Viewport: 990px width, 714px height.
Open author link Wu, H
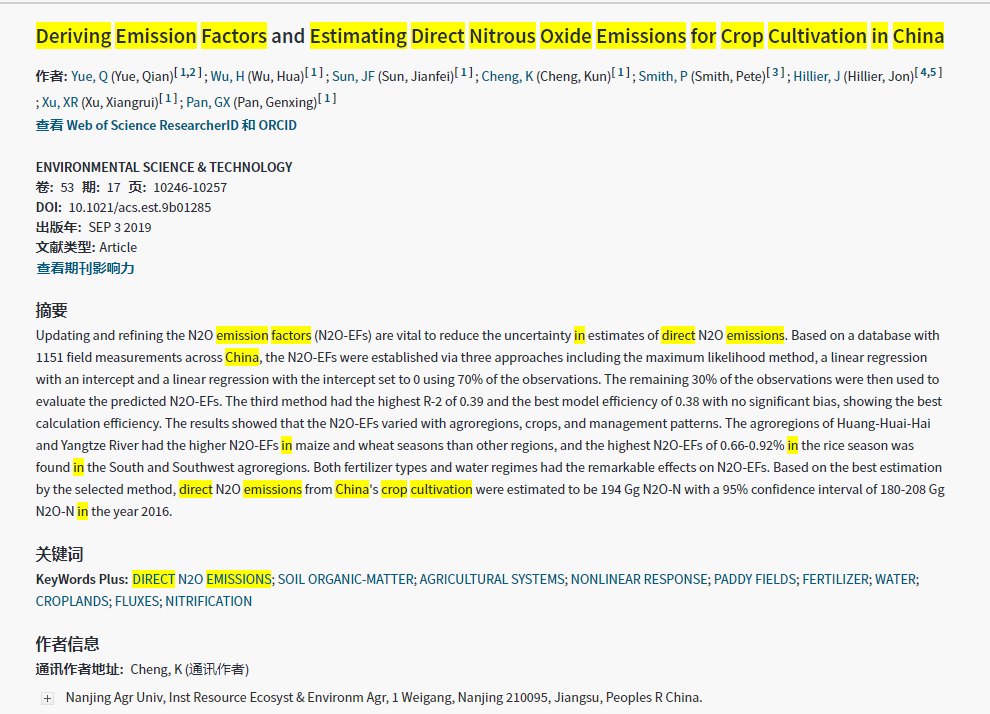coord(227,76)
